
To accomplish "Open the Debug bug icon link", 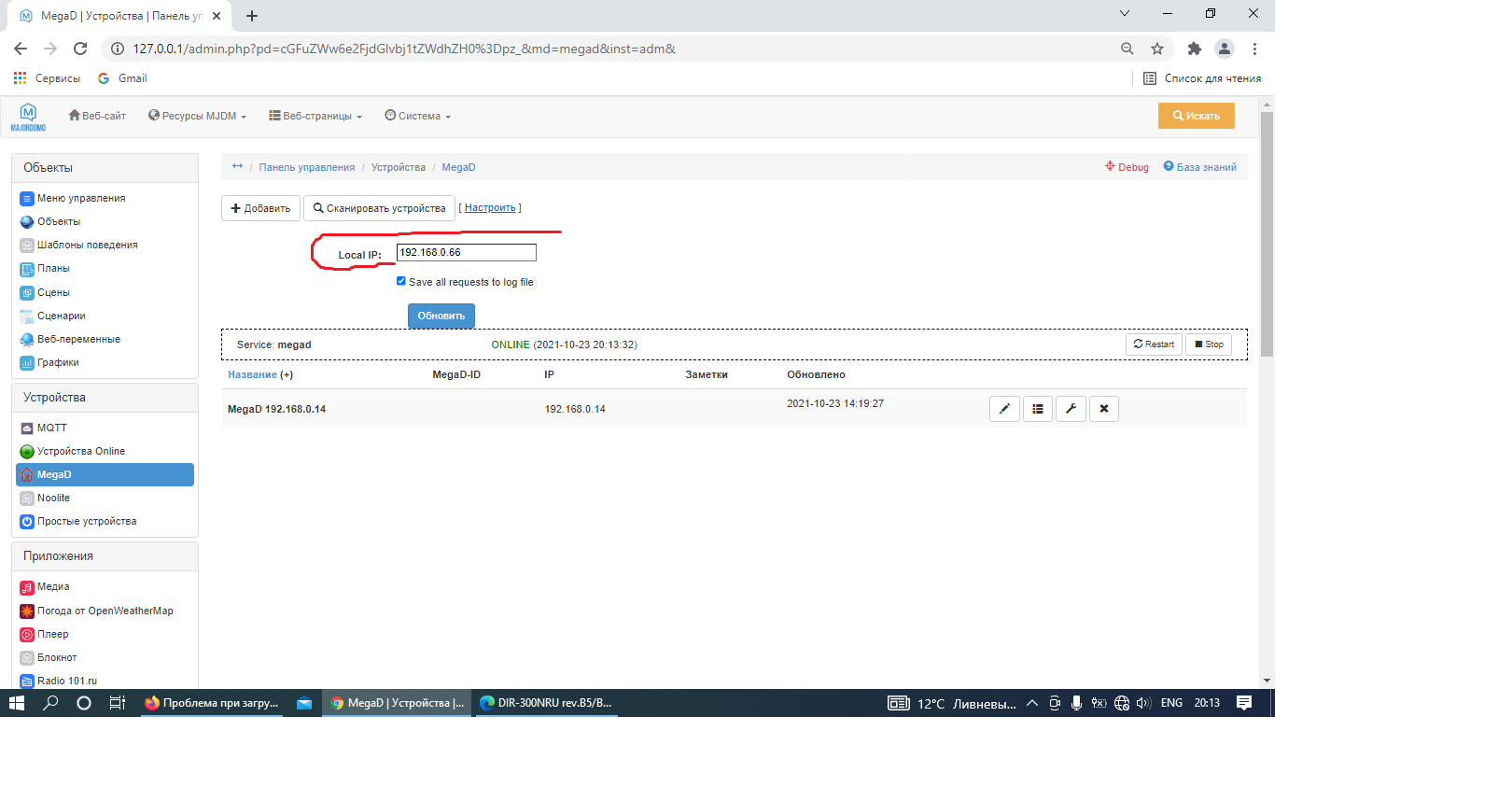I will (1127, 167).
